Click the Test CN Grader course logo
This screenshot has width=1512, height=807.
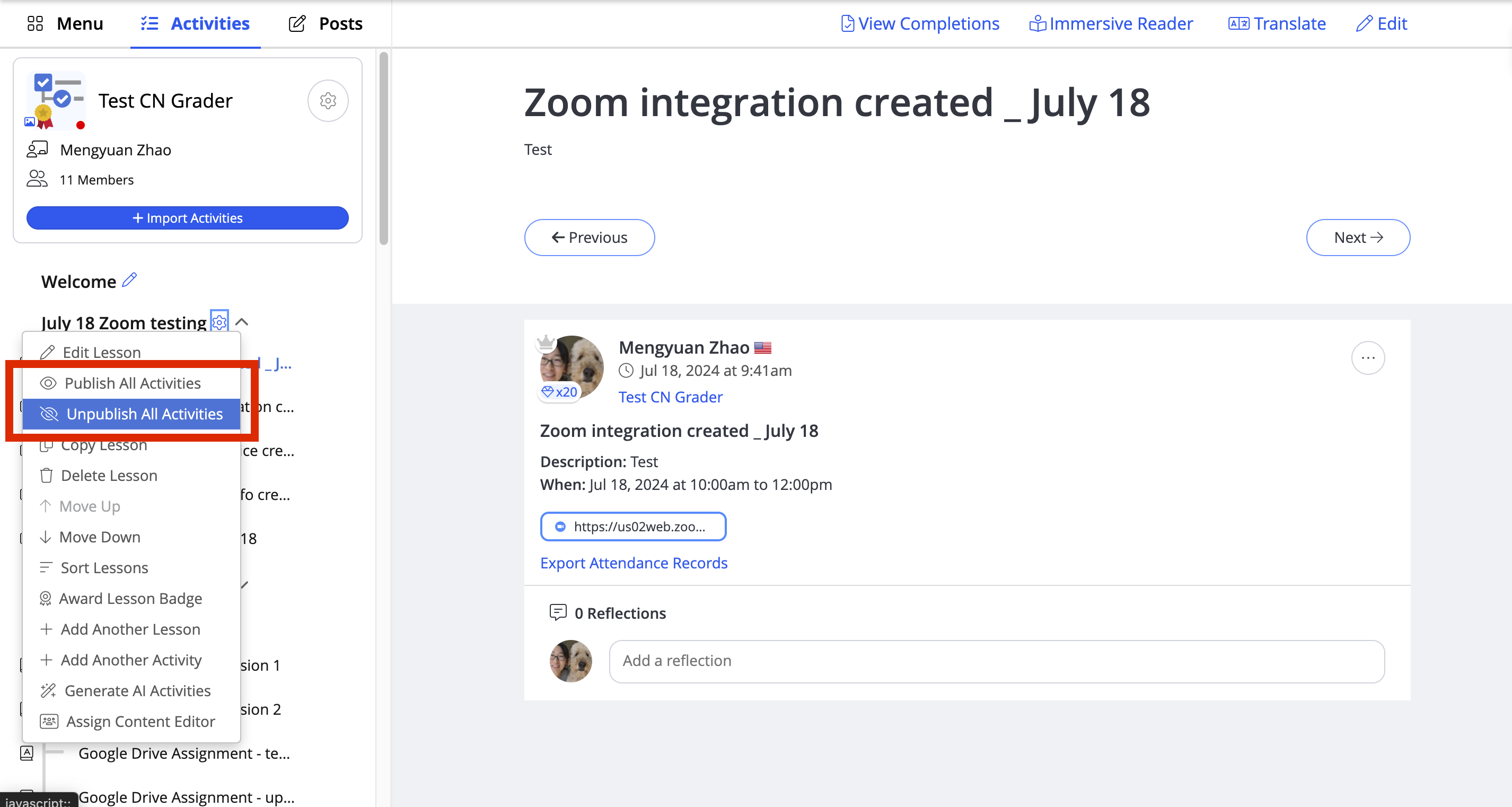56,101
